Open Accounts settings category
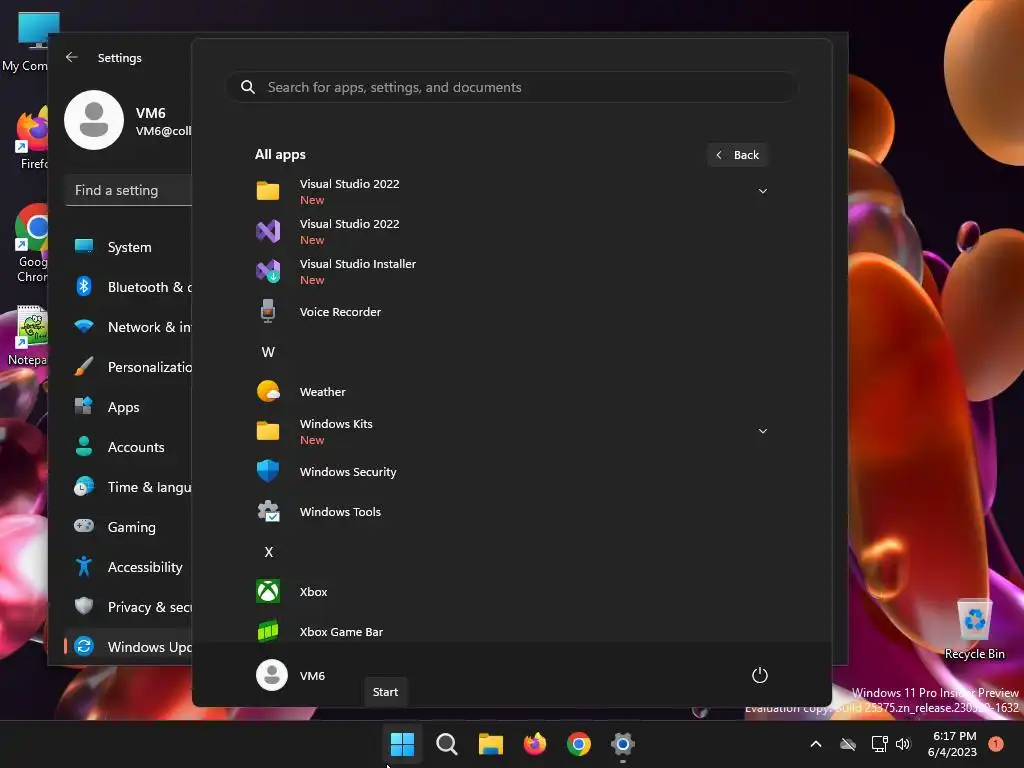This screenshot has width=1024, height=768. [x=128, y=447]
